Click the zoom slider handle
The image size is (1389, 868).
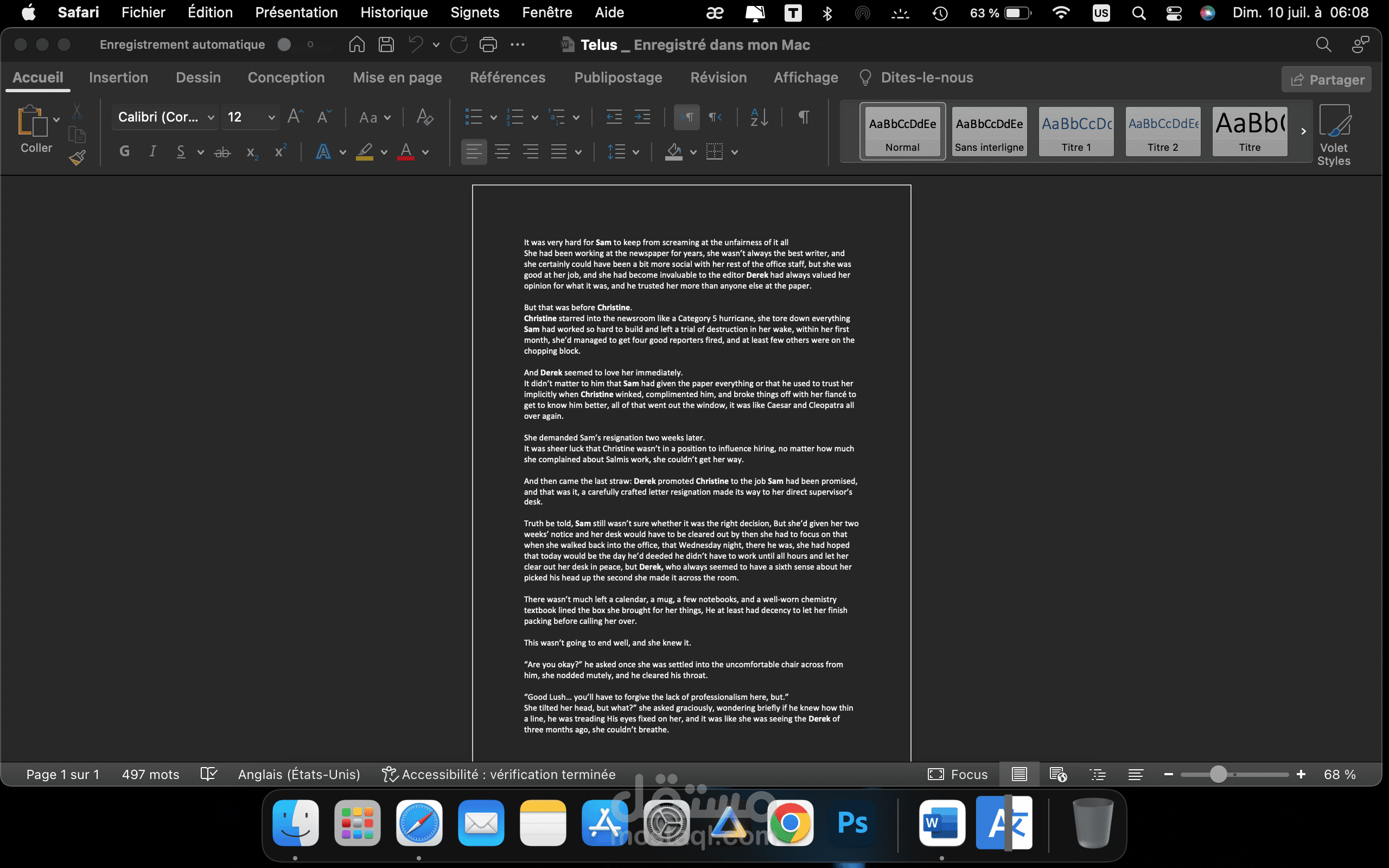coord(1218,775)
